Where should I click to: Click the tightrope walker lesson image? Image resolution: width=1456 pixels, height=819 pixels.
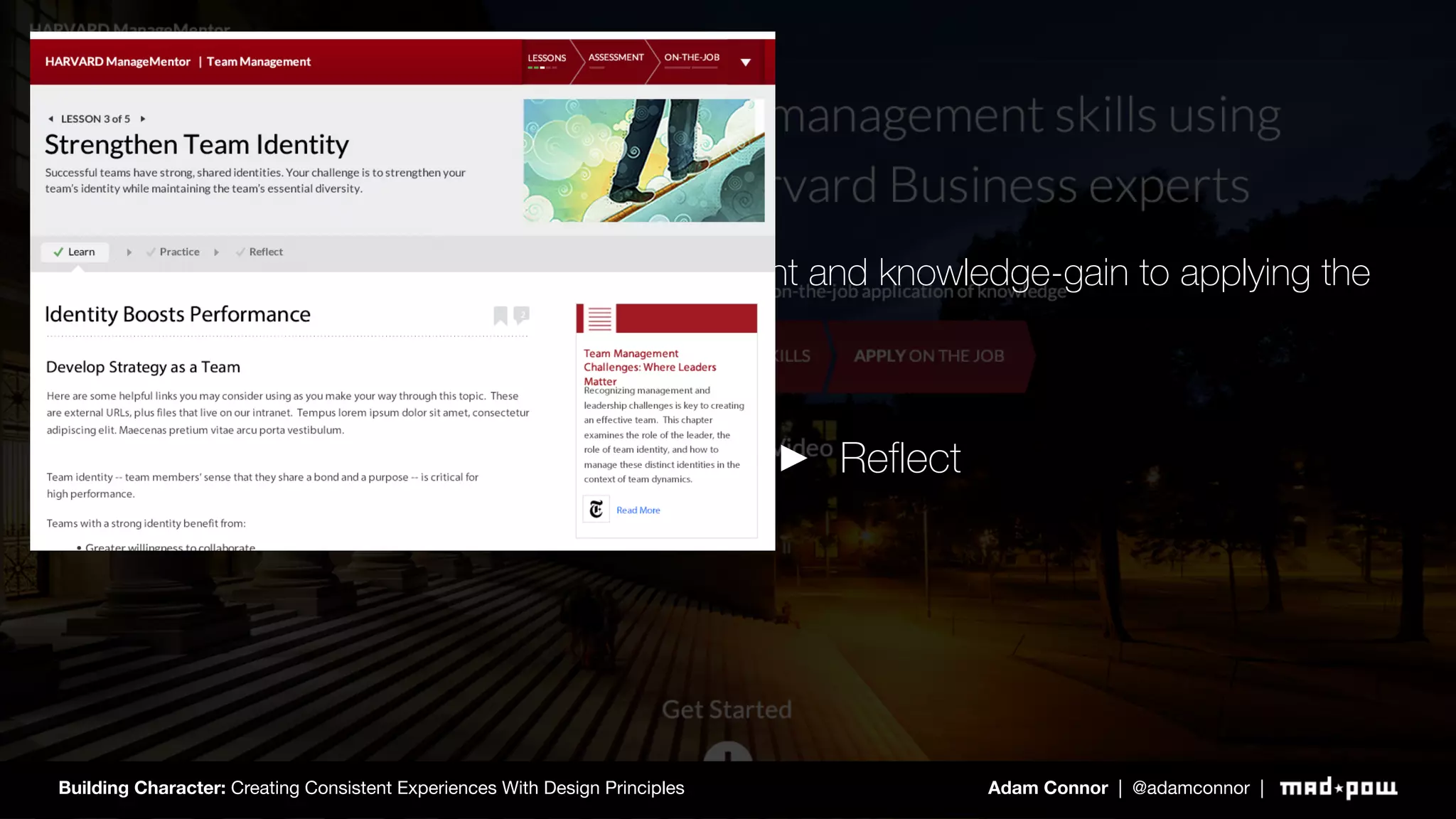[x=643, y=161]
